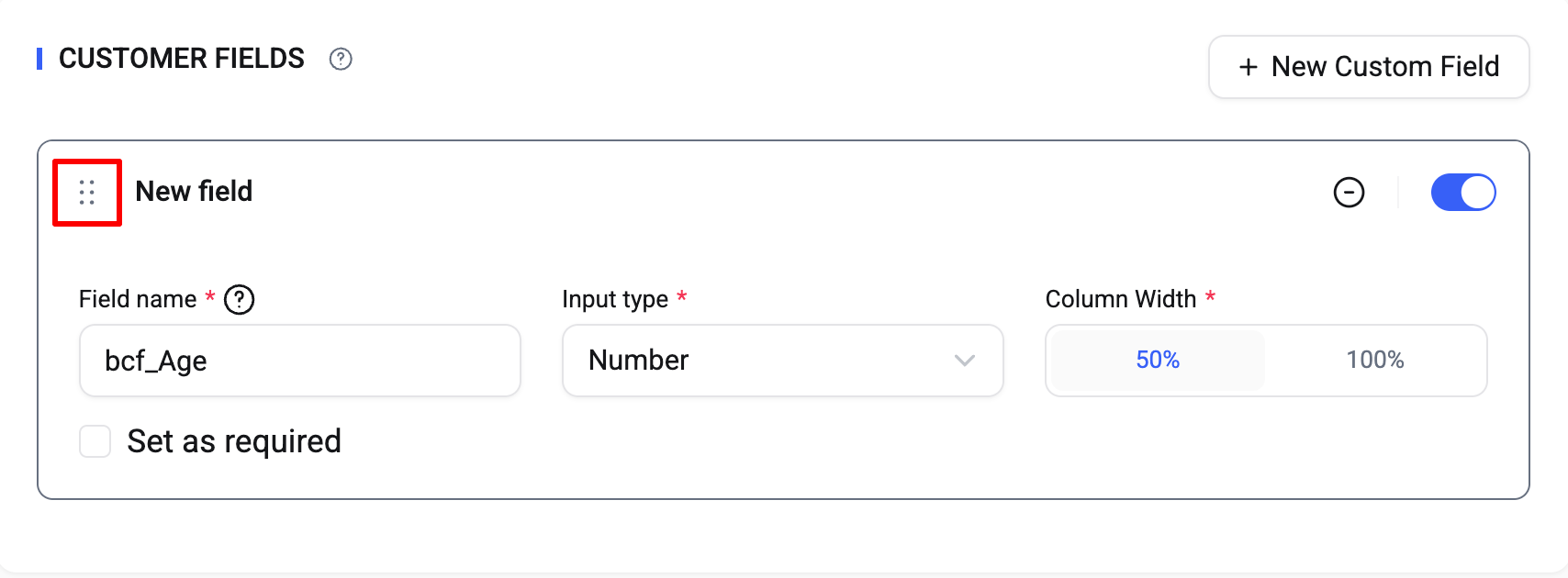The width and height of the screenshot is (1568, 578).
Task: Check the Set as required checkbox
Action: coord(95,441)
